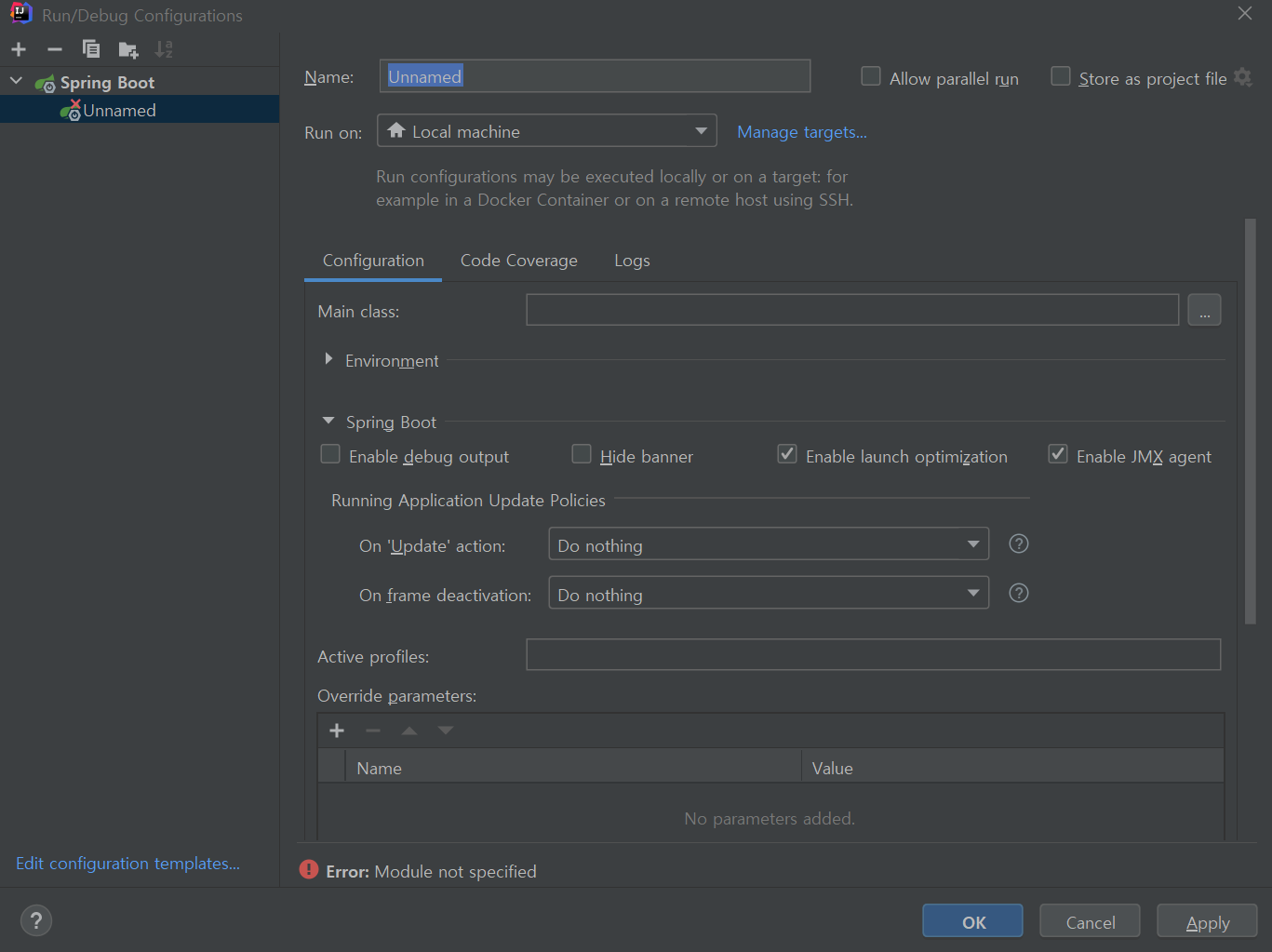The image size is (1272, 952).
Task: Browse for main class with ellipsis button
Action: click(1204, 310)
